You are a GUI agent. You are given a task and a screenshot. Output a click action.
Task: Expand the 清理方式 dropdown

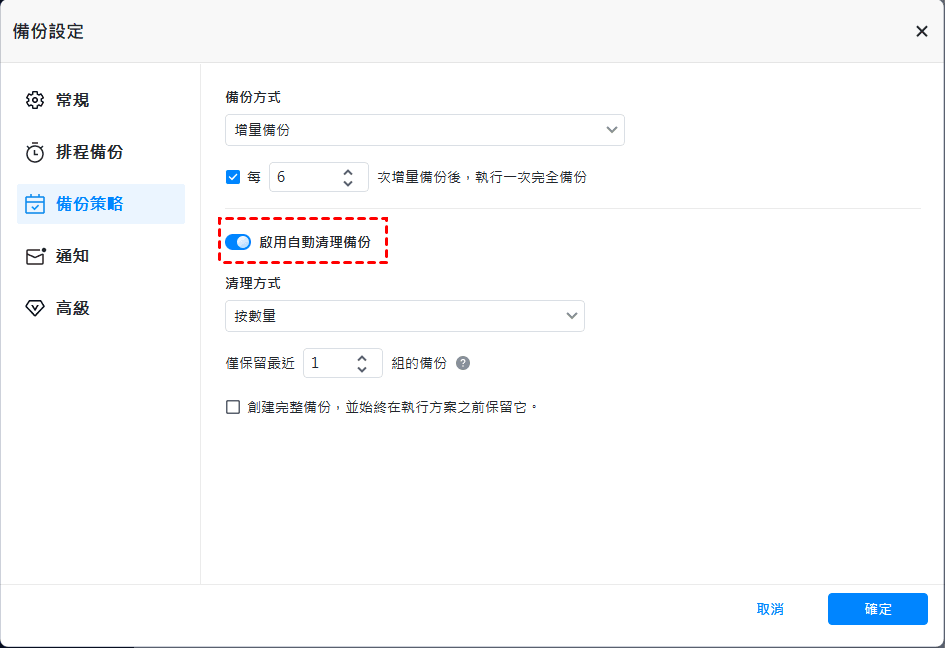tap(404, 316)
